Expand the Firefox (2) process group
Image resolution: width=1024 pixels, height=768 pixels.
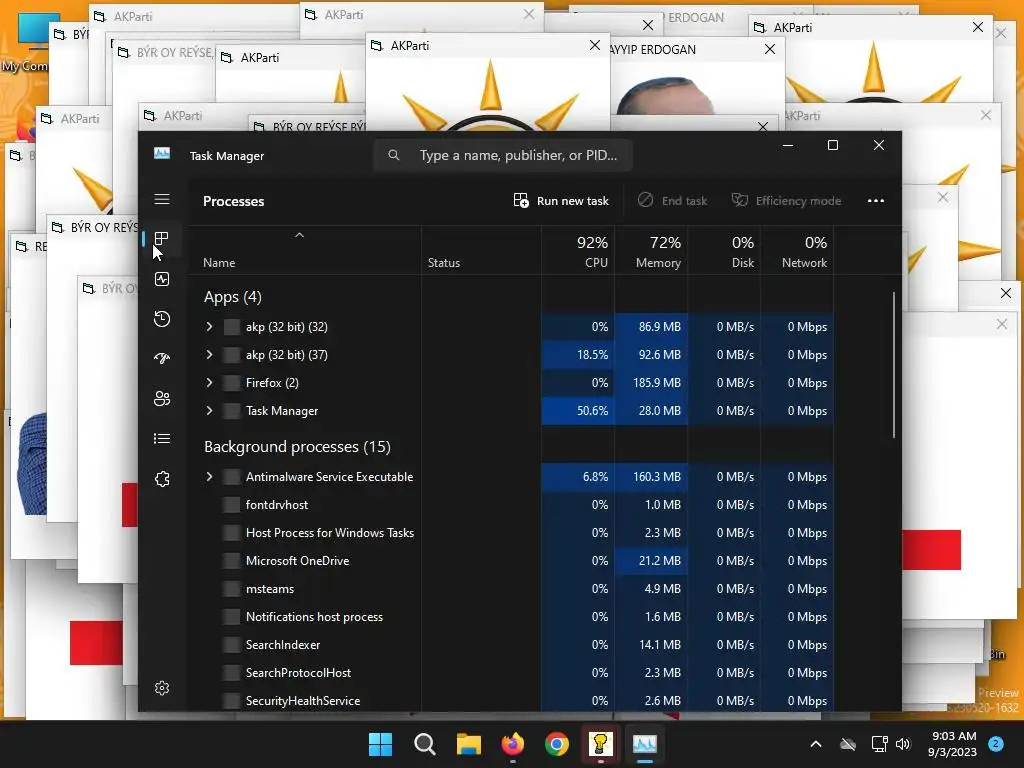click(209, 383)
